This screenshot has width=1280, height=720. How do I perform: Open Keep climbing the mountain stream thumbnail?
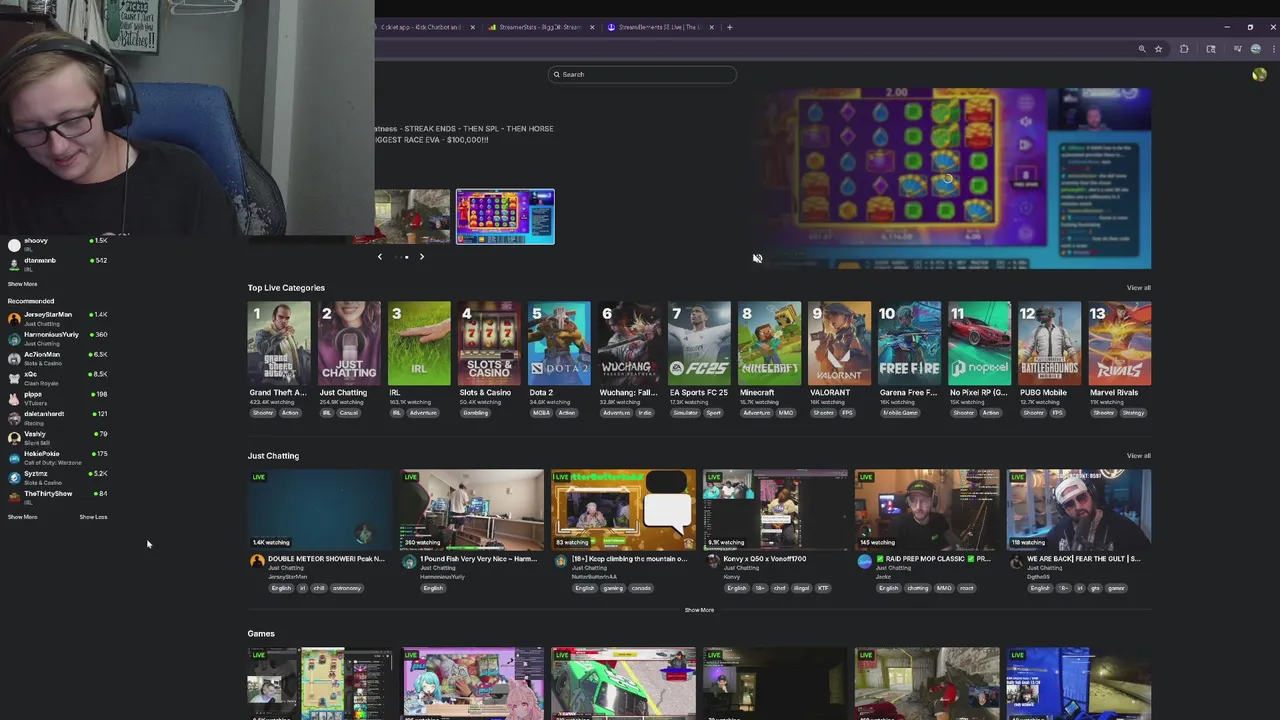coord(624,510)
